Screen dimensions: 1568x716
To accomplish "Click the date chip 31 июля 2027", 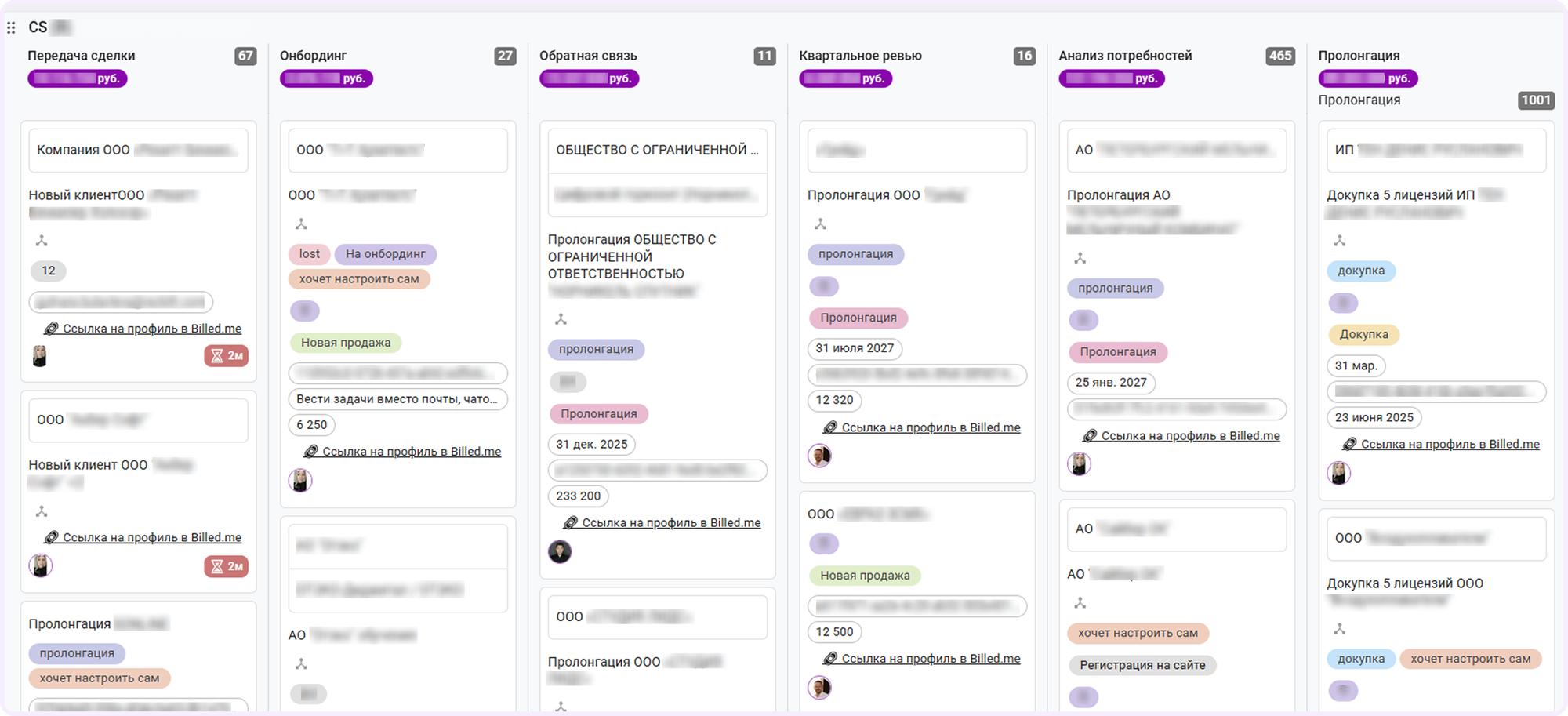I will [855, 348].
